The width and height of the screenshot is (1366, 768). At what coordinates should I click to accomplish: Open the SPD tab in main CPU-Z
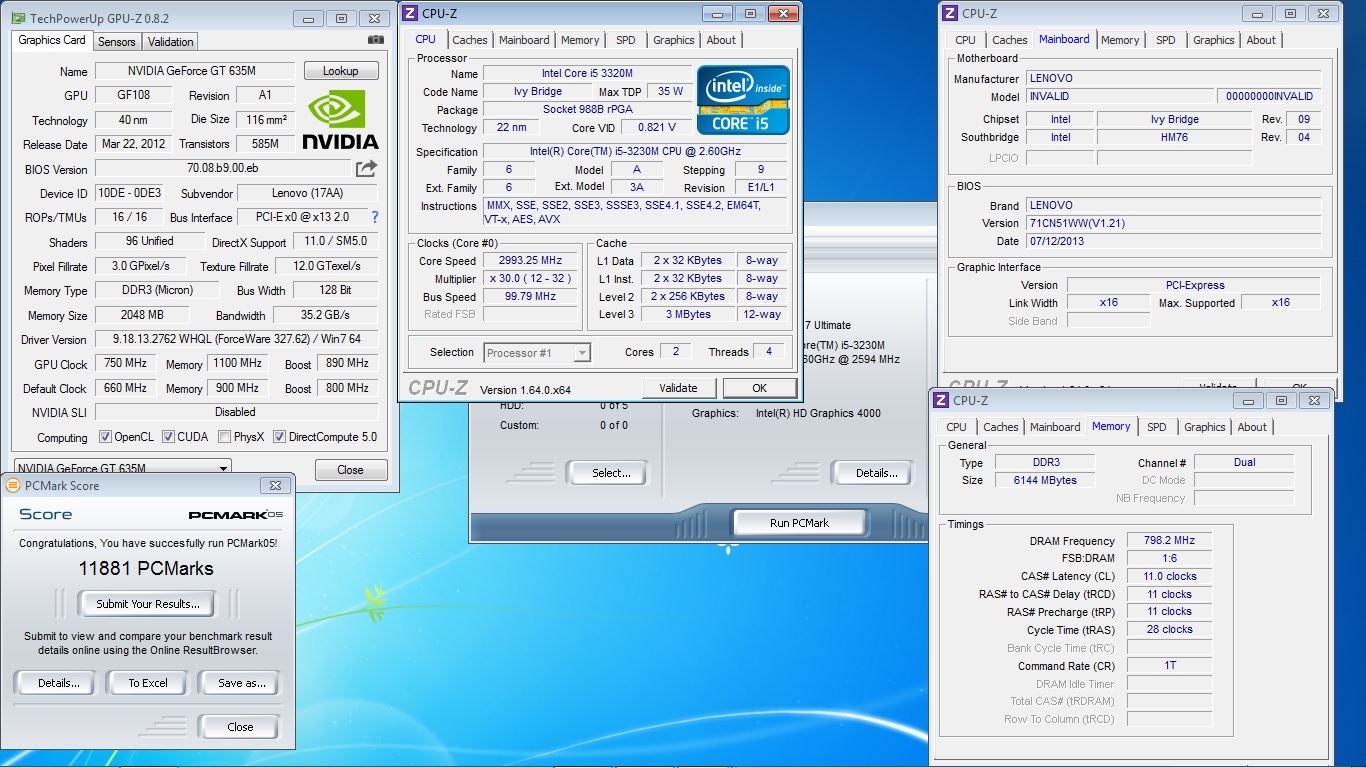pyautogui.click(x=626, y=40)
